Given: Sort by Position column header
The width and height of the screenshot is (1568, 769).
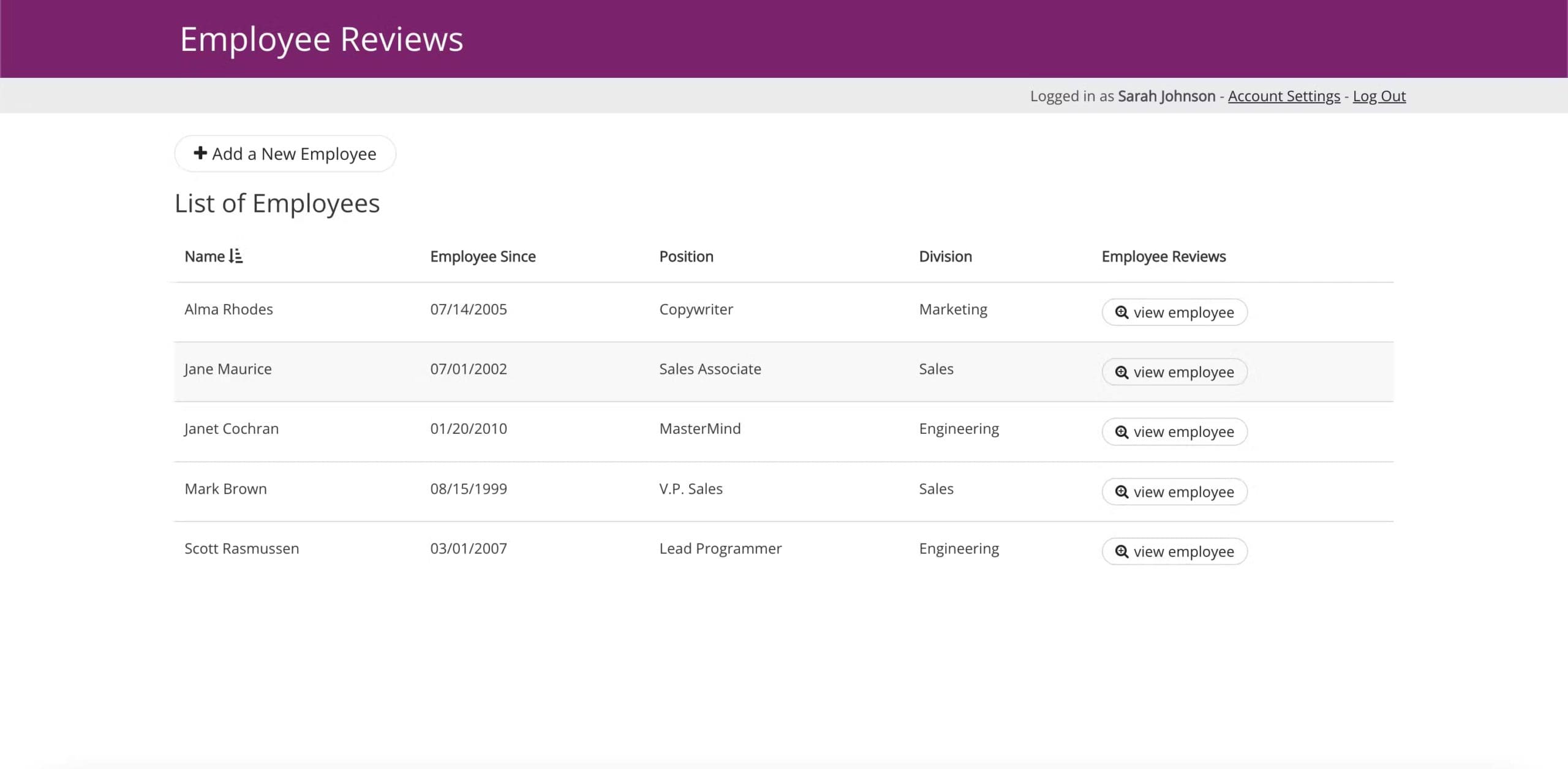Looking at the screenshot, I should click(685, 257).
